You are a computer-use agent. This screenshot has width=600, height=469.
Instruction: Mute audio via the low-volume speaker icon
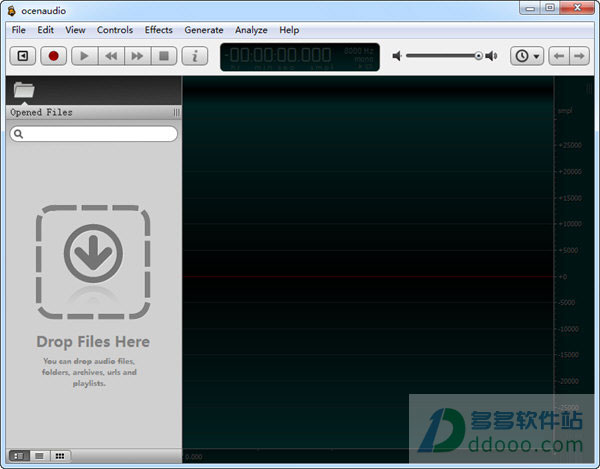pyautogui.click(x=397, y=56)
